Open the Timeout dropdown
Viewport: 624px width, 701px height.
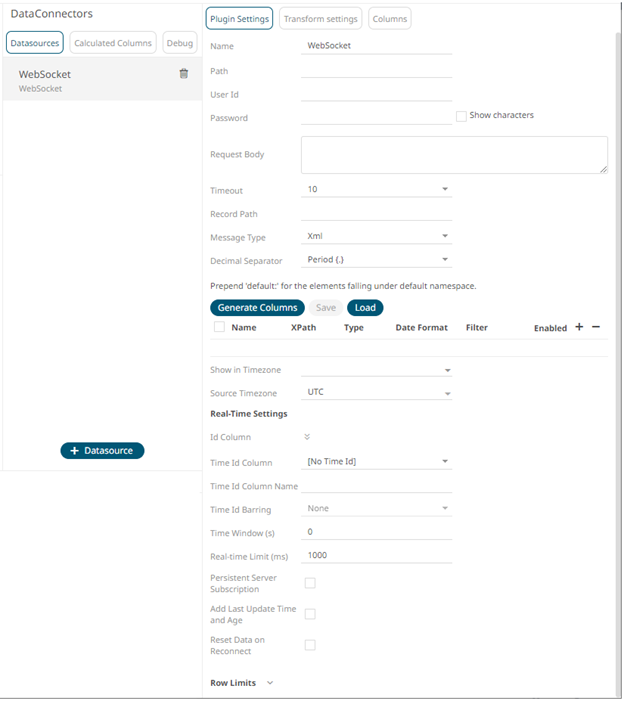(376, 190)
